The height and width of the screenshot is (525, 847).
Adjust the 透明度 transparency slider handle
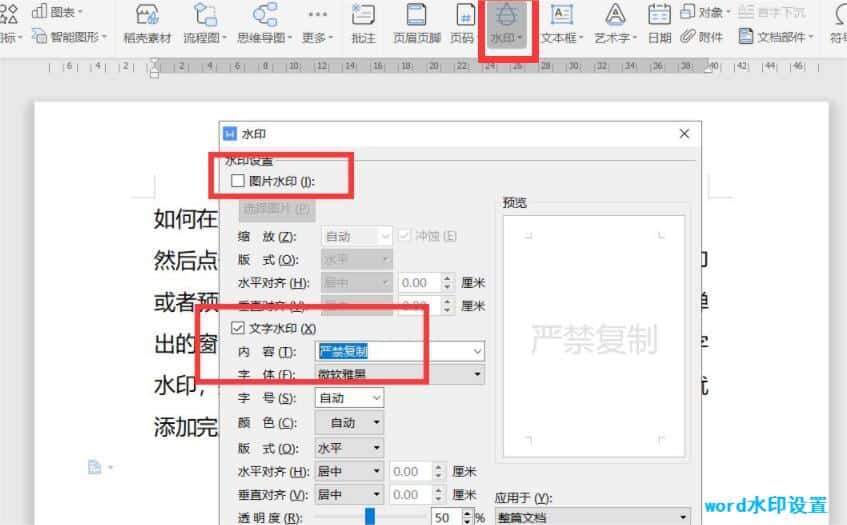pyautogui.click(x=370, y=516)
